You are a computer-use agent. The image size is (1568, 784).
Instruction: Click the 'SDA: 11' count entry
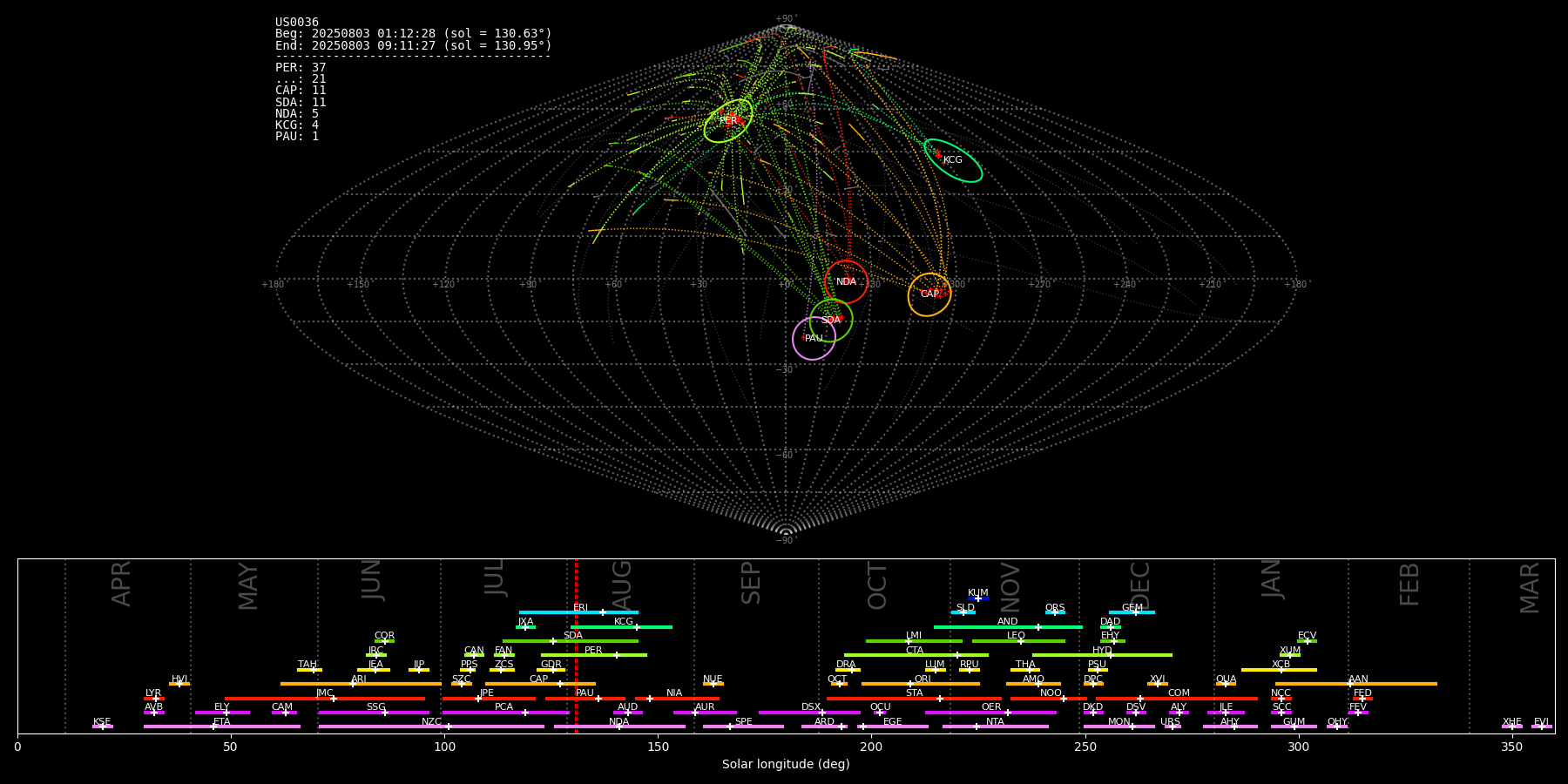coord(301,102)
